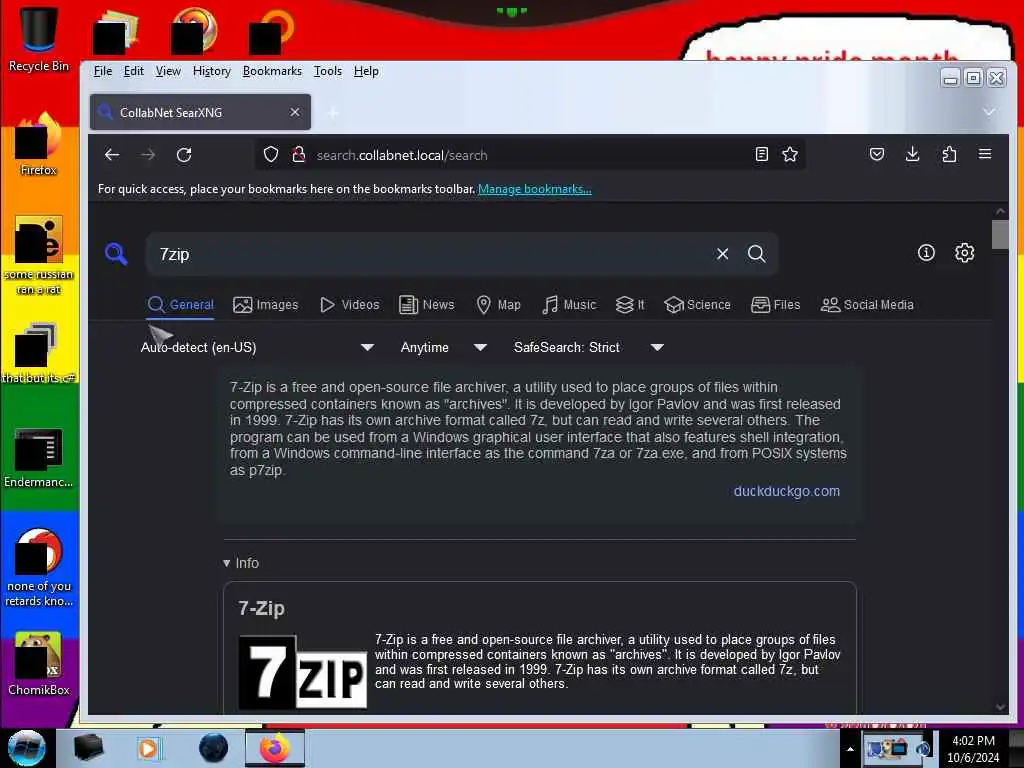Click the connection security padlock icon
The image size is (1024, 768).
tap(298, 155)
